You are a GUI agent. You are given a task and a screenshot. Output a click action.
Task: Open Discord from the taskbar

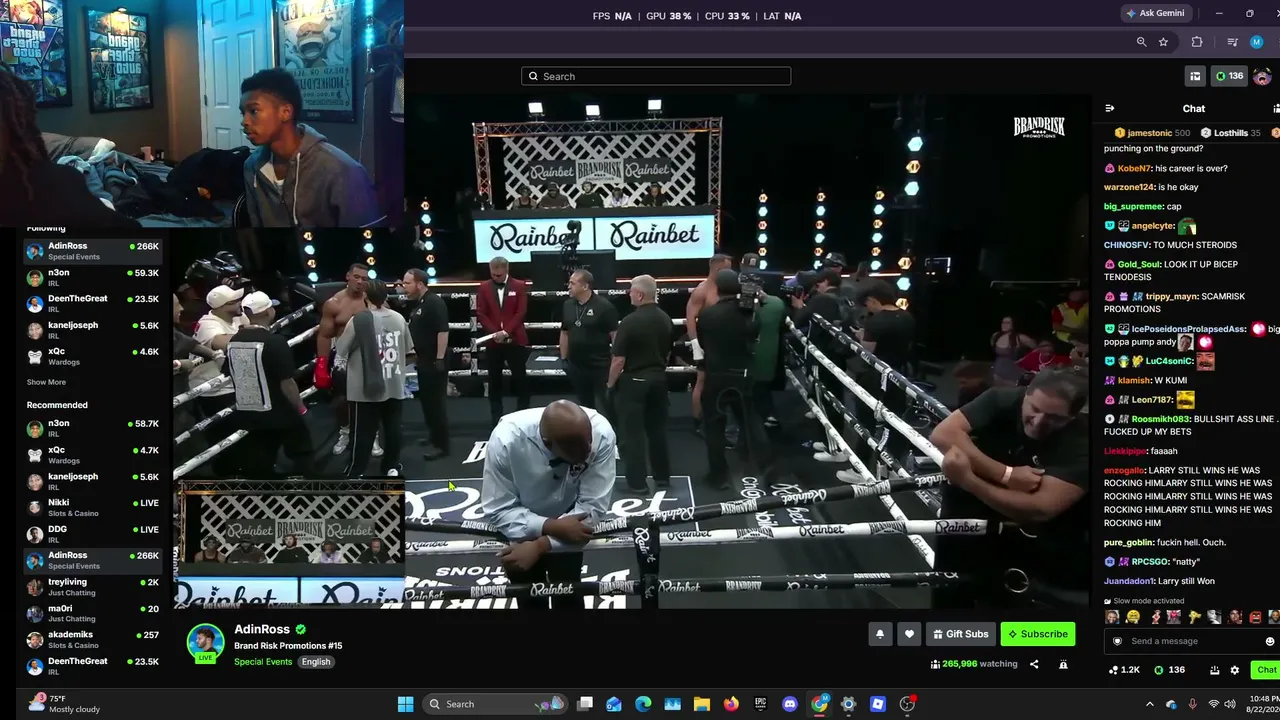tap(790, 704)
